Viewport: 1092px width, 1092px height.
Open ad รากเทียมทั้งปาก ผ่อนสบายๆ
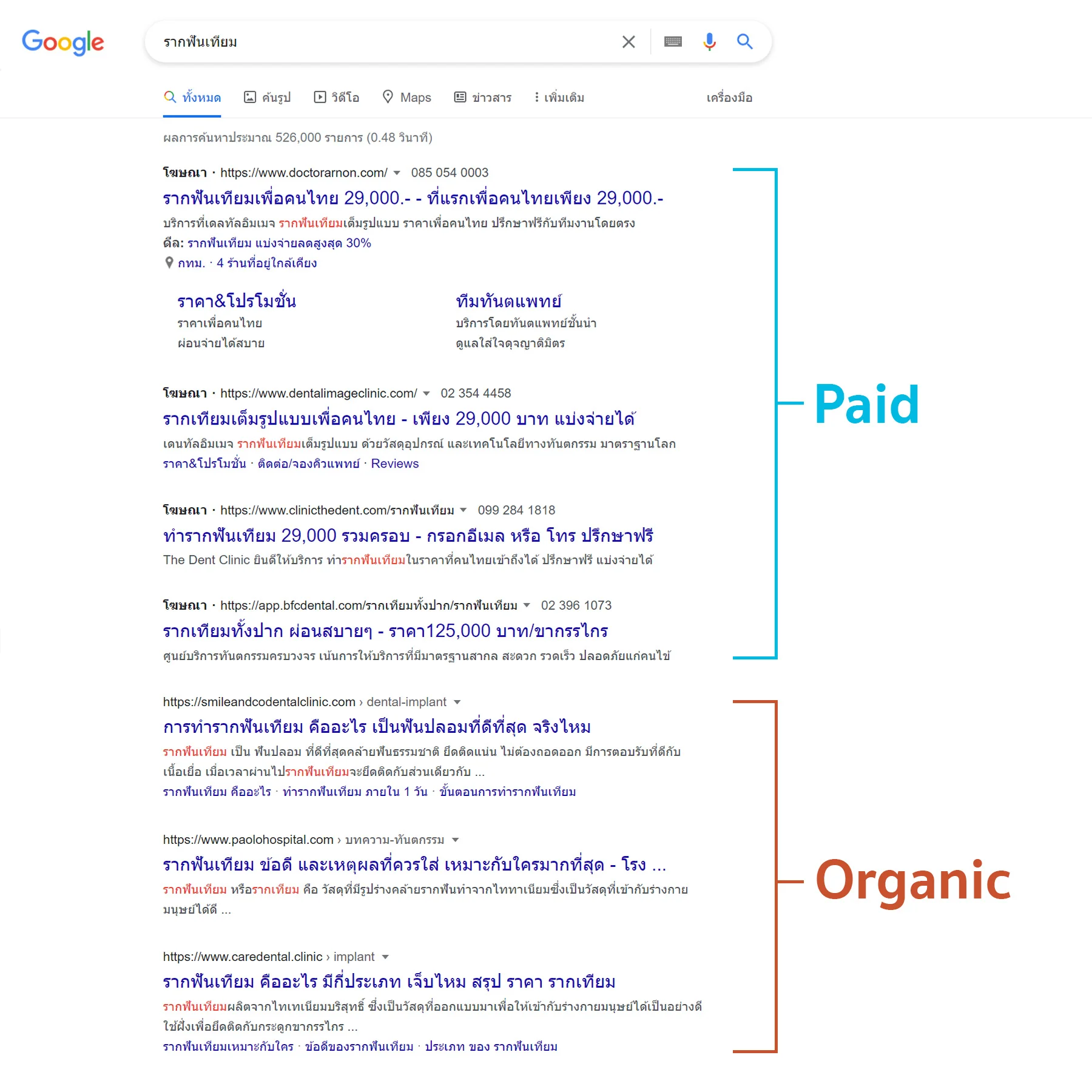click(x=385, y=632)
